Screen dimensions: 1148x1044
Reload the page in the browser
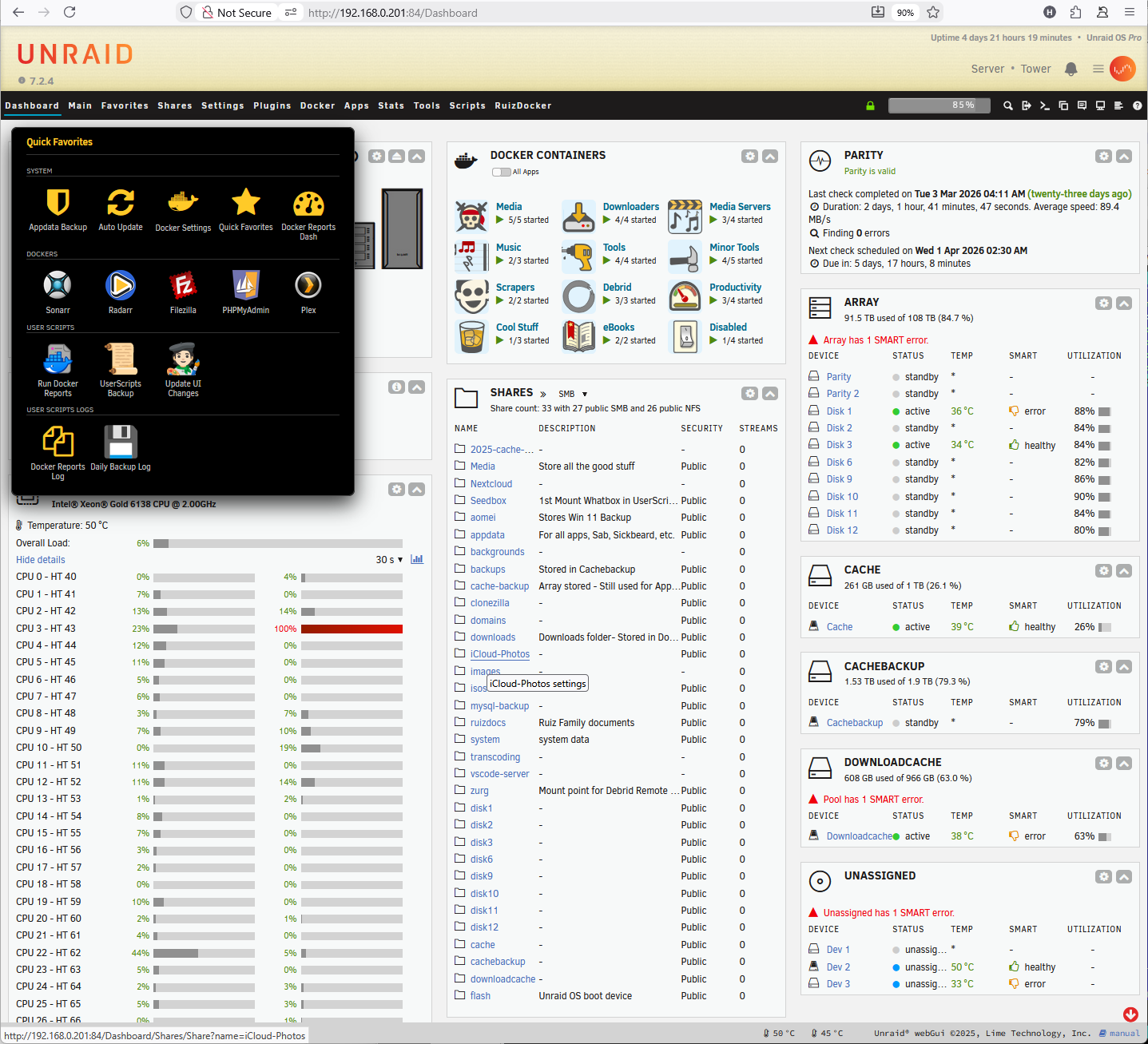click(70, 12)
